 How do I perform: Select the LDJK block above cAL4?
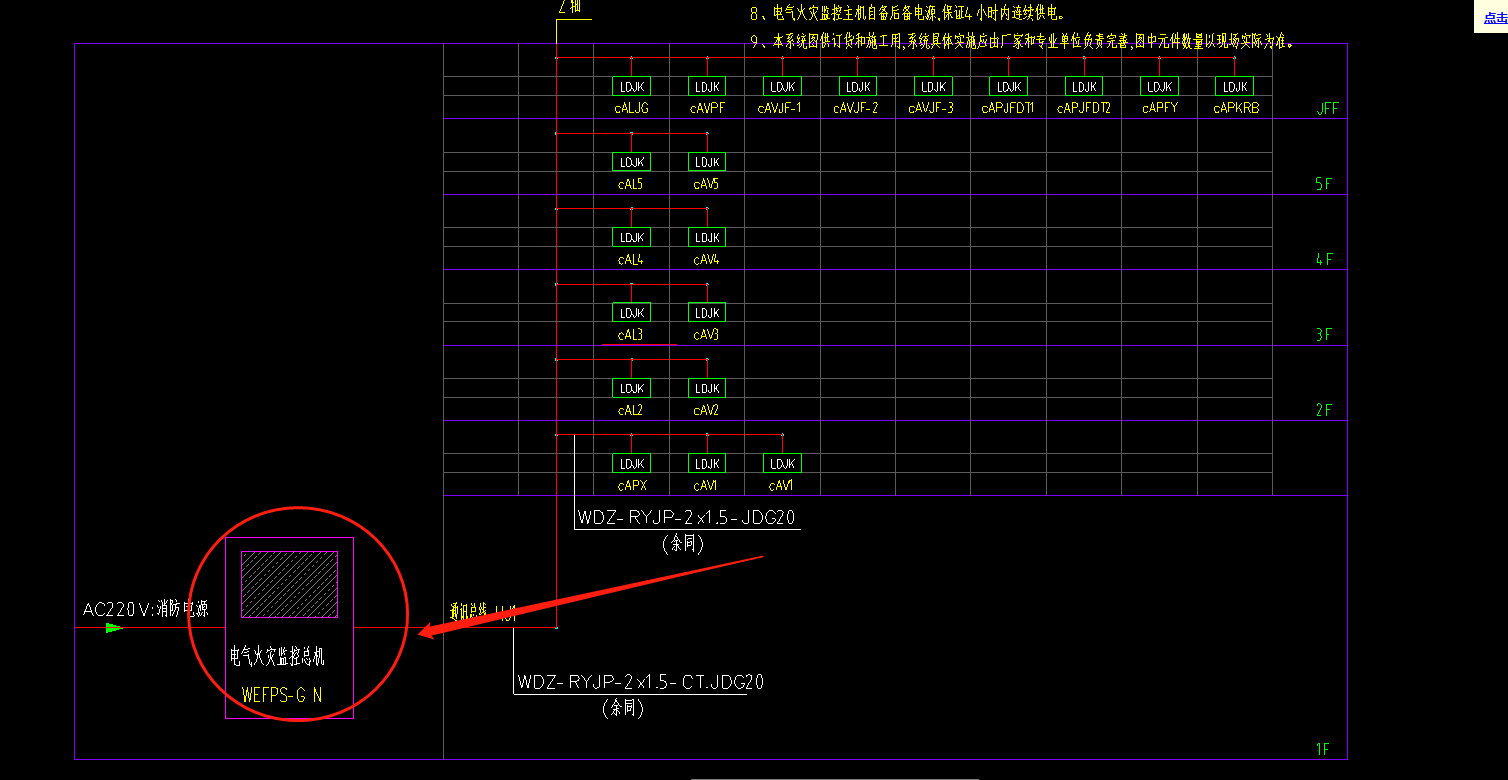632,237
